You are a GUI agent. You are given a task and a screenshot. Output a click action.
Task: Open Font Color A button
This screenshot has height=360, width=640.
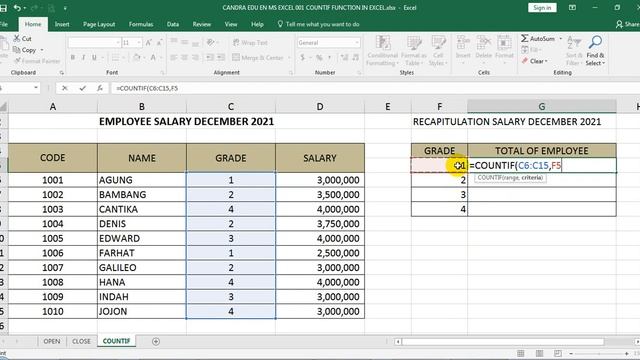[x=153, y=58]
